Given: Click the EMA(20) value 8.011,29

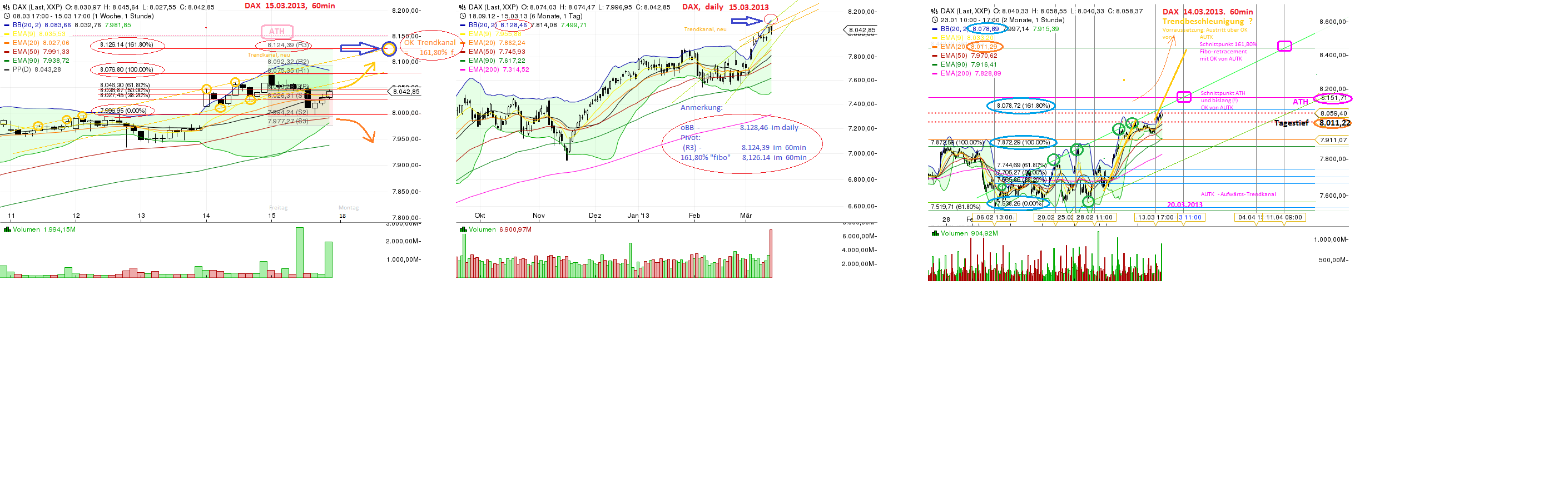Looking at the screenshot, I should (x=984, y=47).
